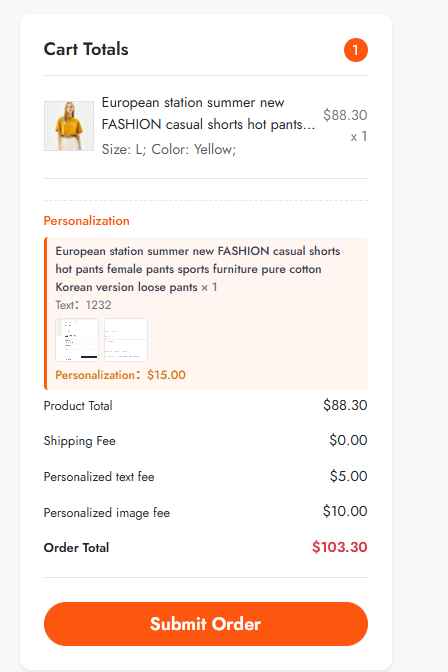Open the second personalization image thumbnail

(x=126, y=340)
